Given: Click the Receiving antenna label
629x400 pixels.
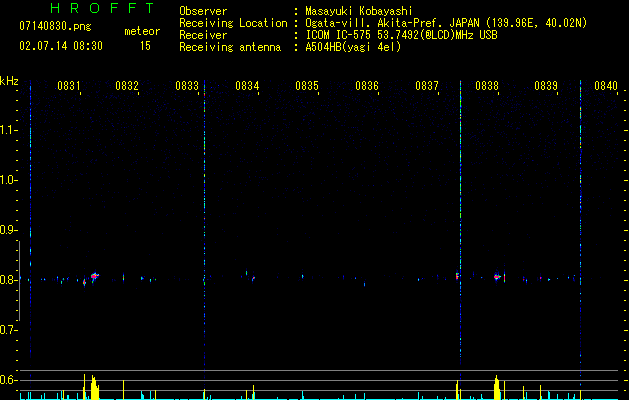Looking at the screenshot, I should (230, 47).
